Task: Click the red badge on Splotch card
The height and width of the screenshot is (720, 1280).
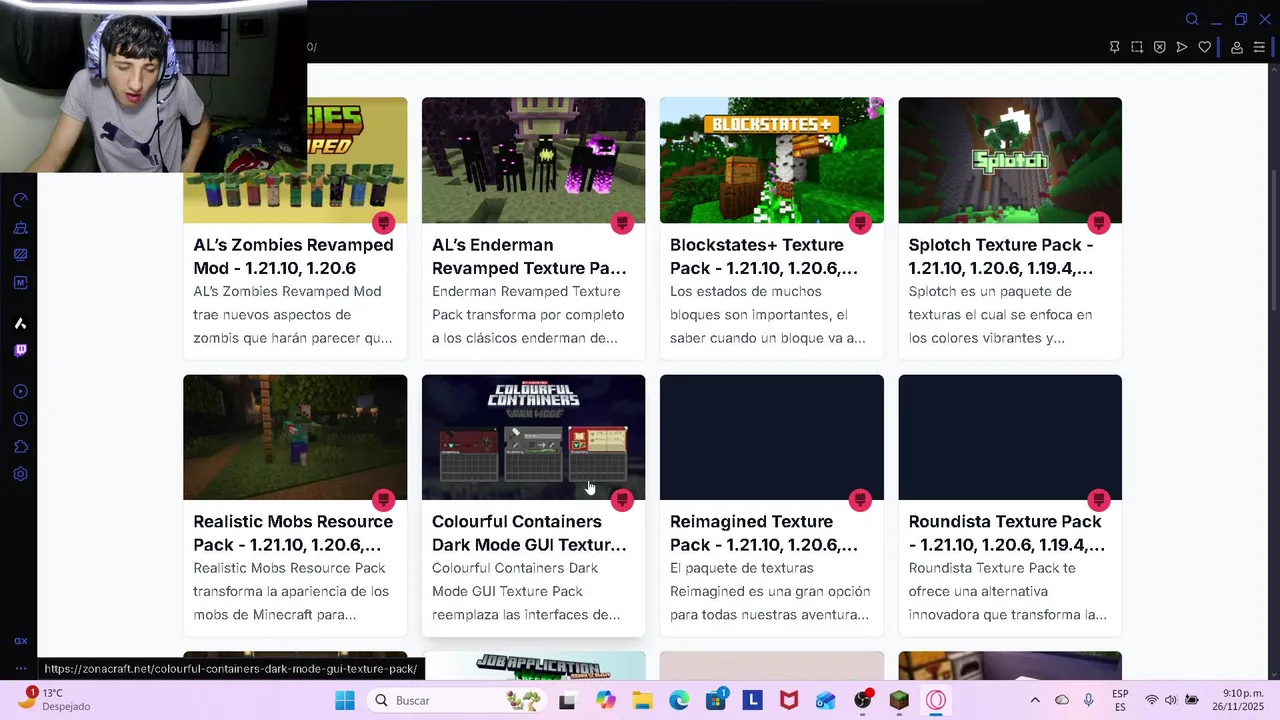Action: click(1099, 222)
